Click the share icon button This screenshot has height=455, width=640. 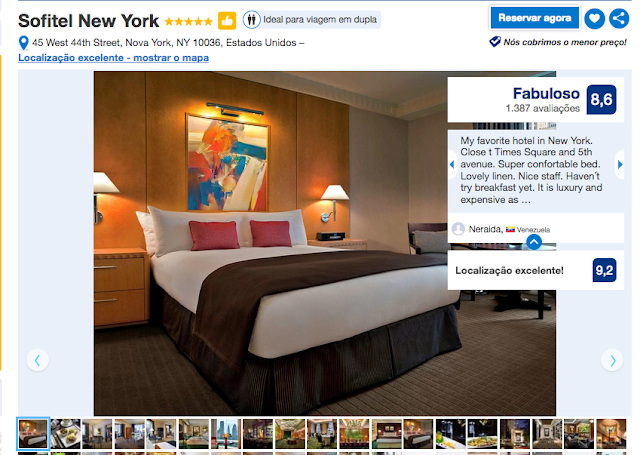619,18
